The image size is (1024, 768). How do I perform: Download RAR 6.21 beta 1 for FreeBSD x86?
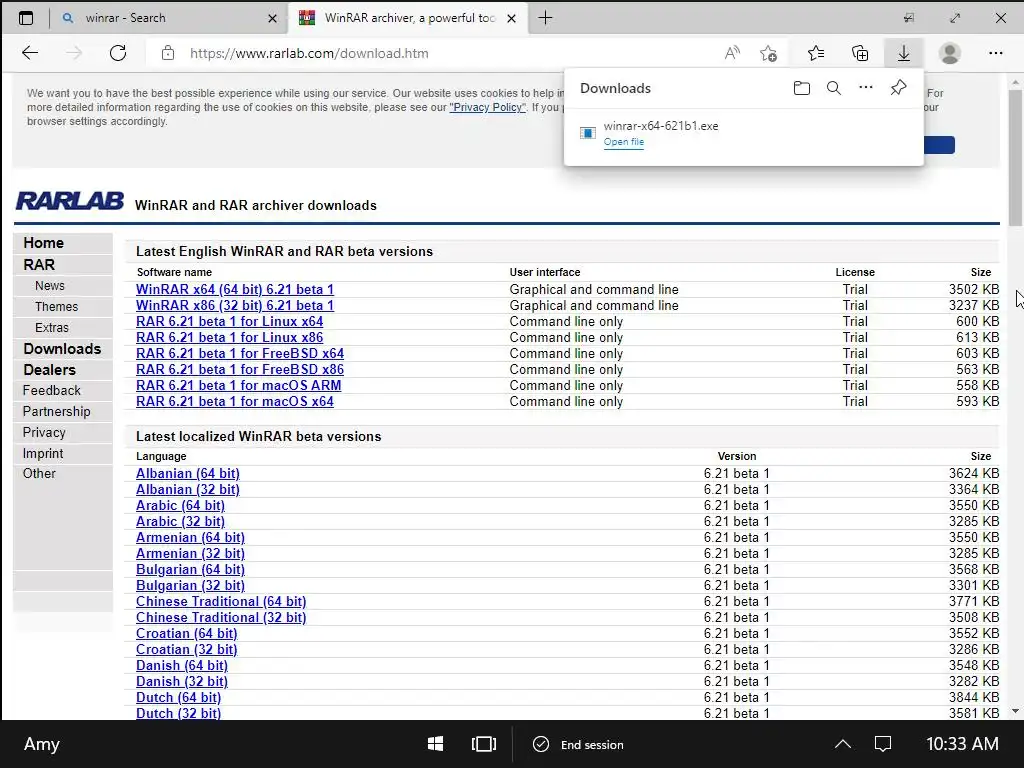(x=240, y=370)
